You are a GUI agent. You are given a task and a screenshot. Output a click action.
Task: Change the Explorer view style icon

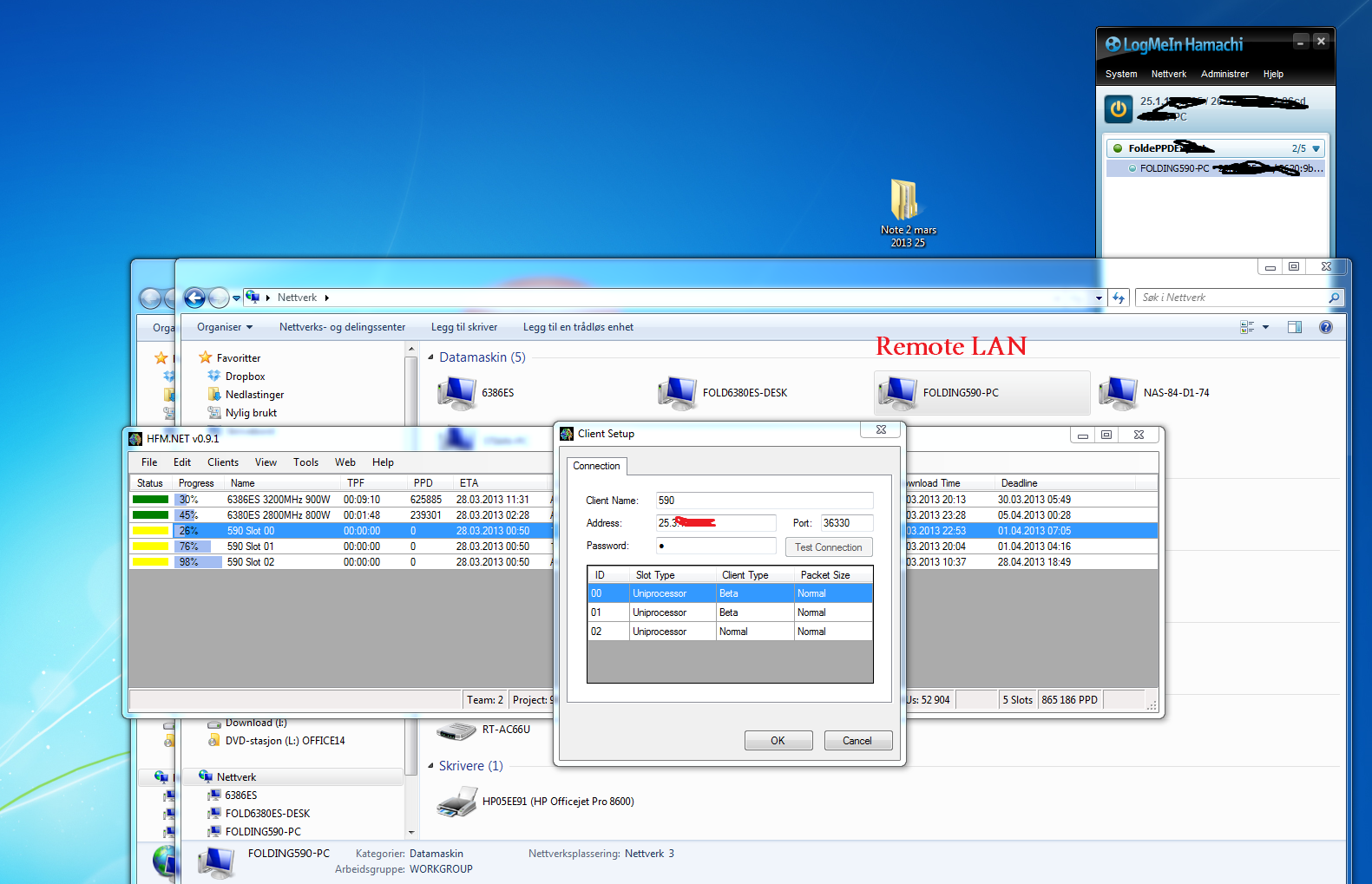pyautogui.click(x=1247, y=327)
